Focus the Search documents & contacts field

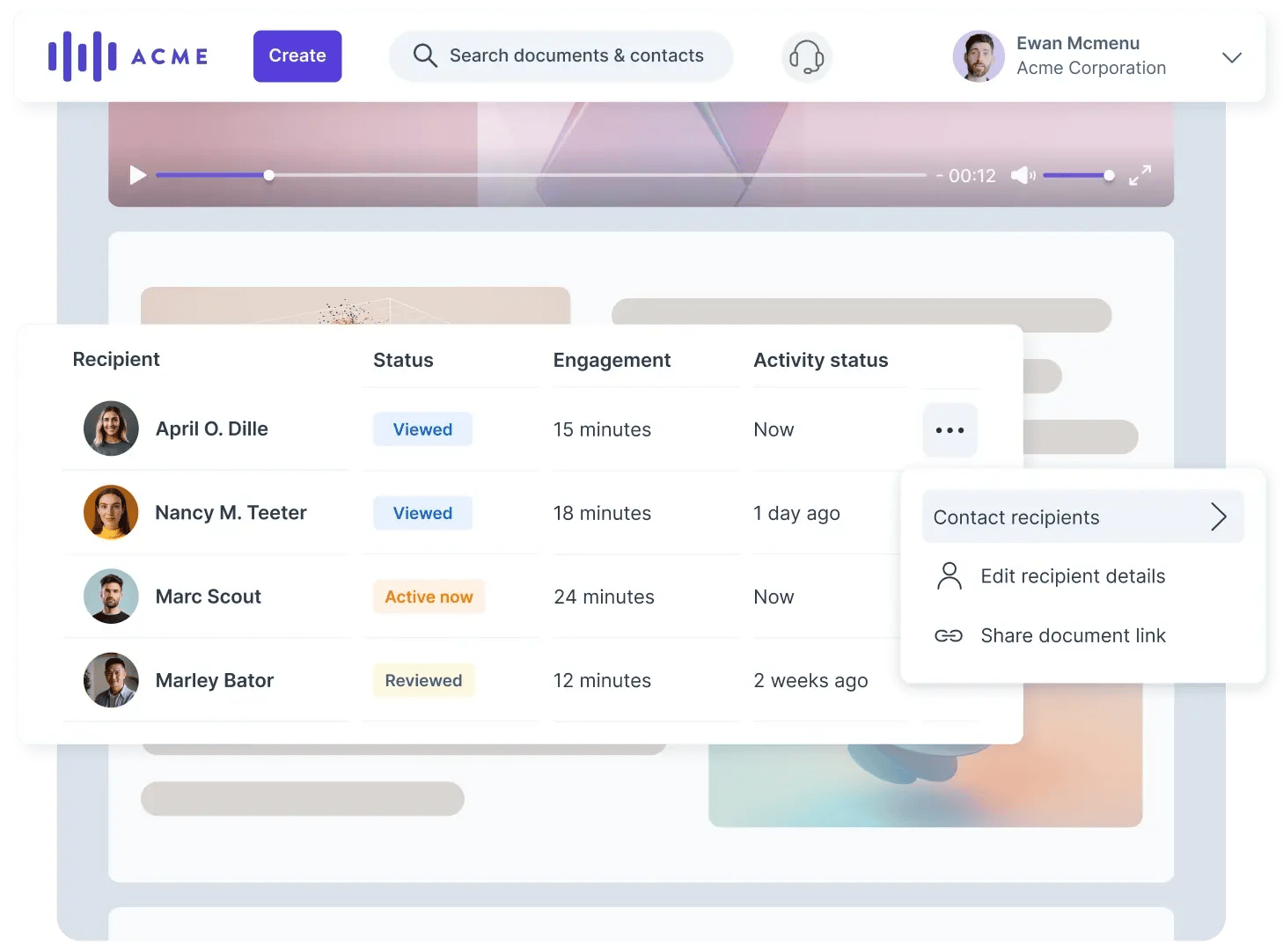(576, 56)
